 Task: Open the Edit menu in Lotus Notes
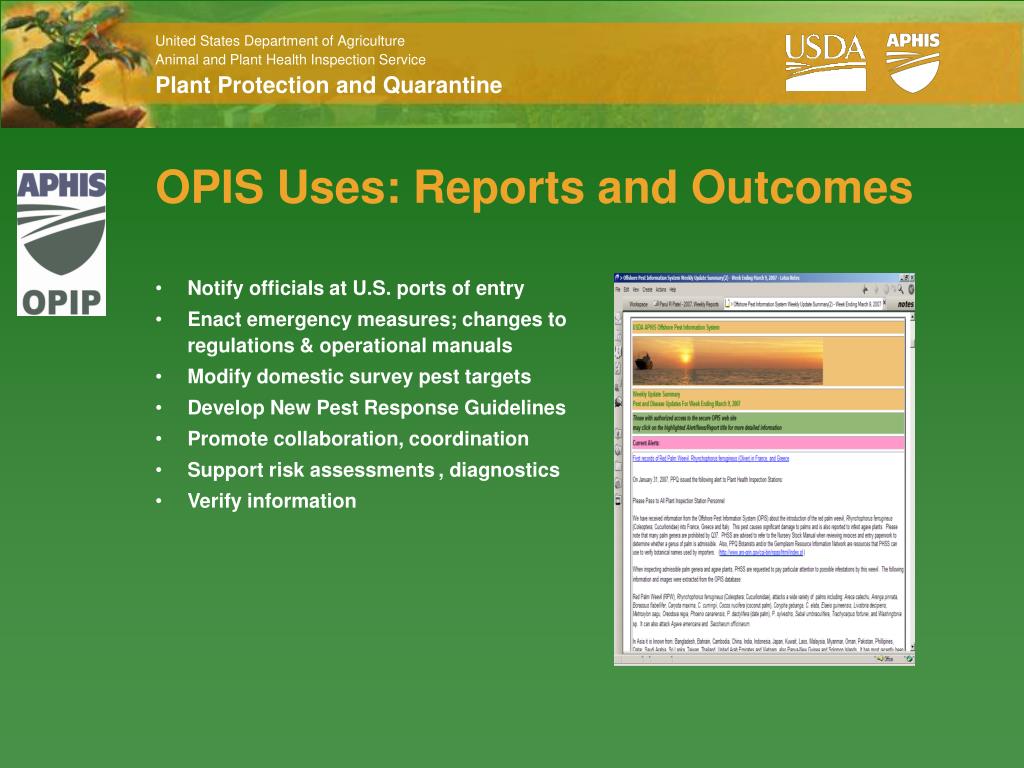click(626, 289)
